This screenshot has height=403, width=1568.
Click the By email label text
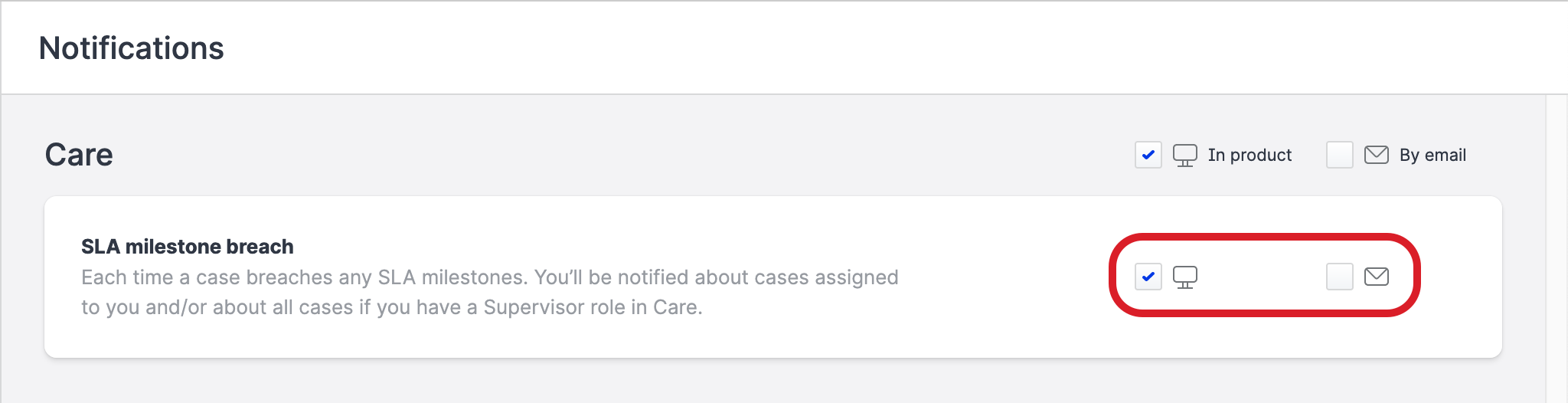coord(1432,156)
